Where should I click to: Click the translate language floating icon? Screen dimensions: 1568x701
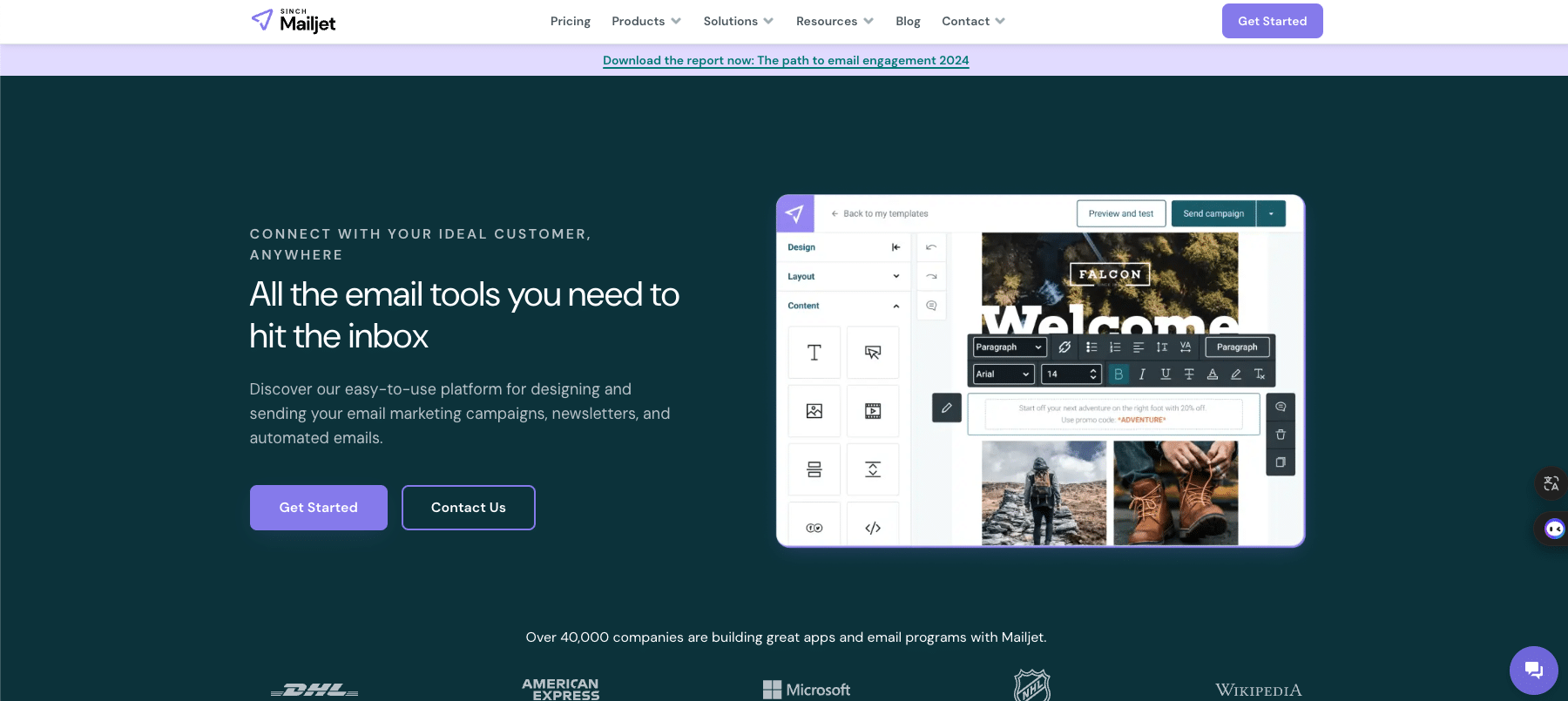click(1551, 483)
